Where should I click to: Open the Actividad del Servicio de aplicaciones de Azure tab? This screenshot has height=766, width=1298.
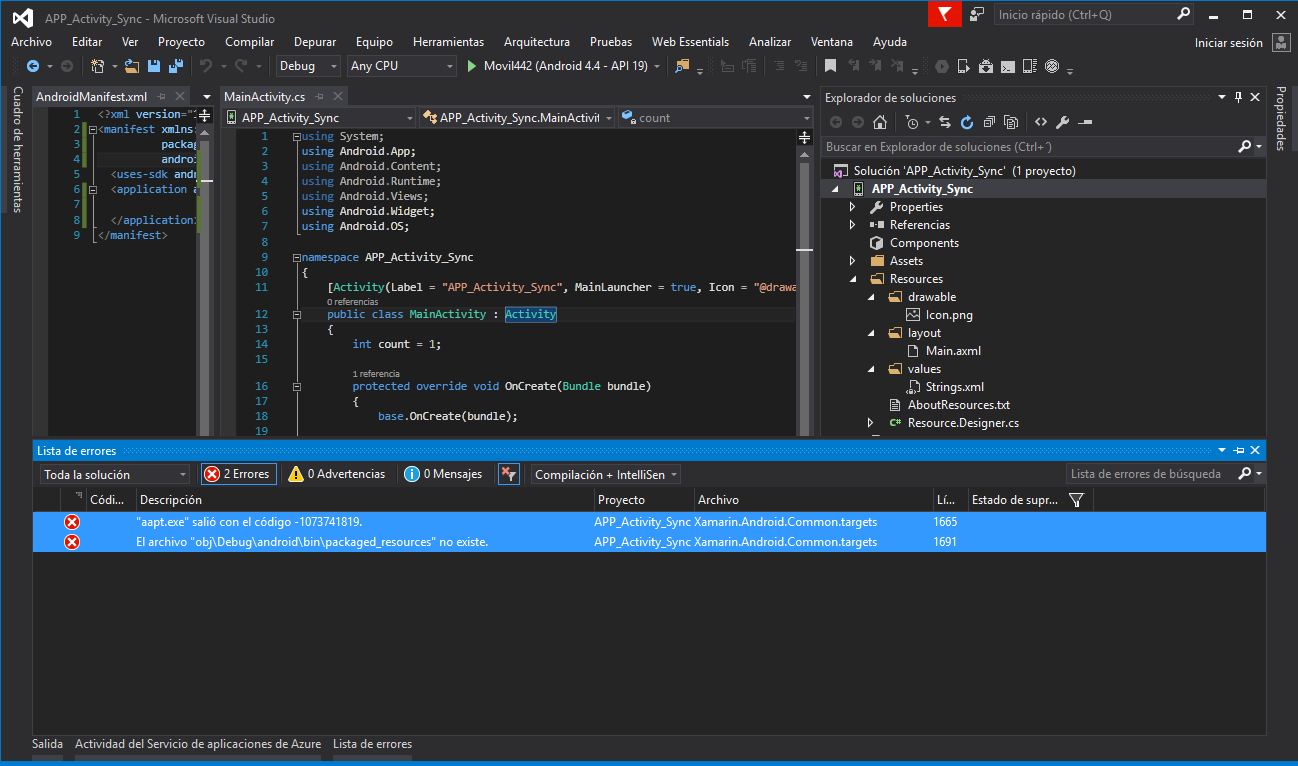pos(198,744)
